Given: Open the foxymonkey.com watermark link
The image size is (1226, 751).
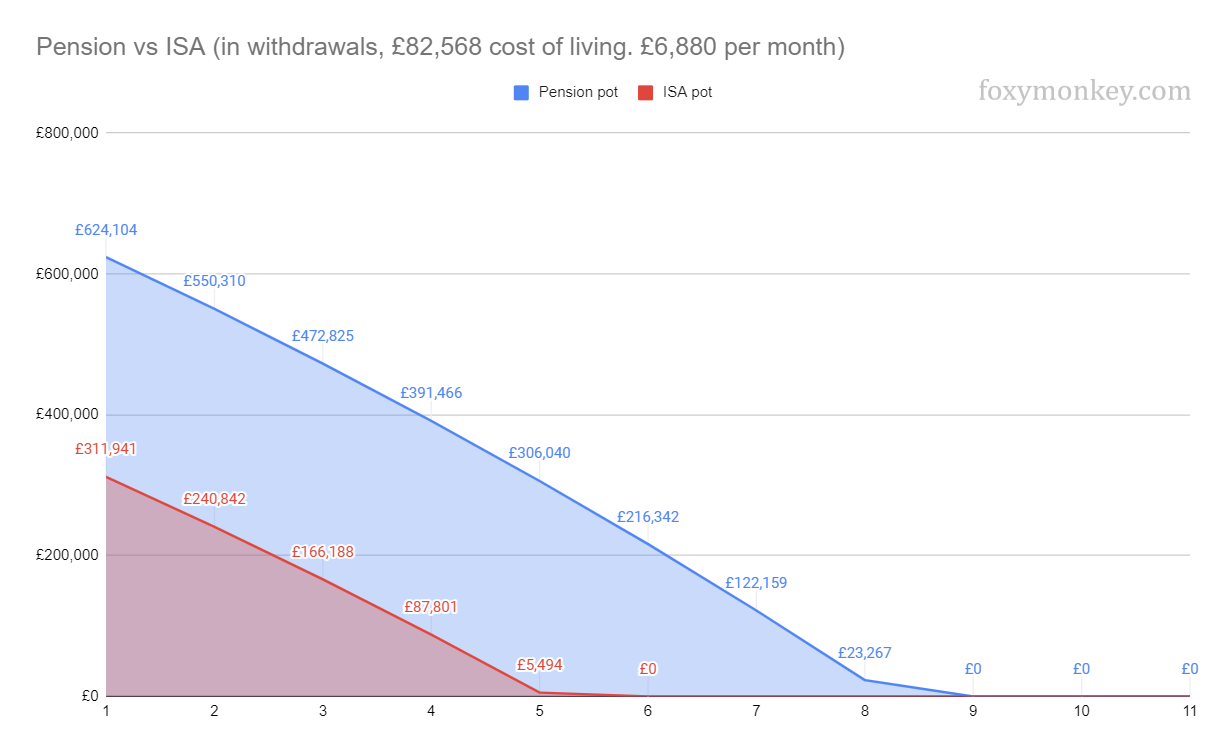Looking at the screenshot, I should pos(1084,92).
